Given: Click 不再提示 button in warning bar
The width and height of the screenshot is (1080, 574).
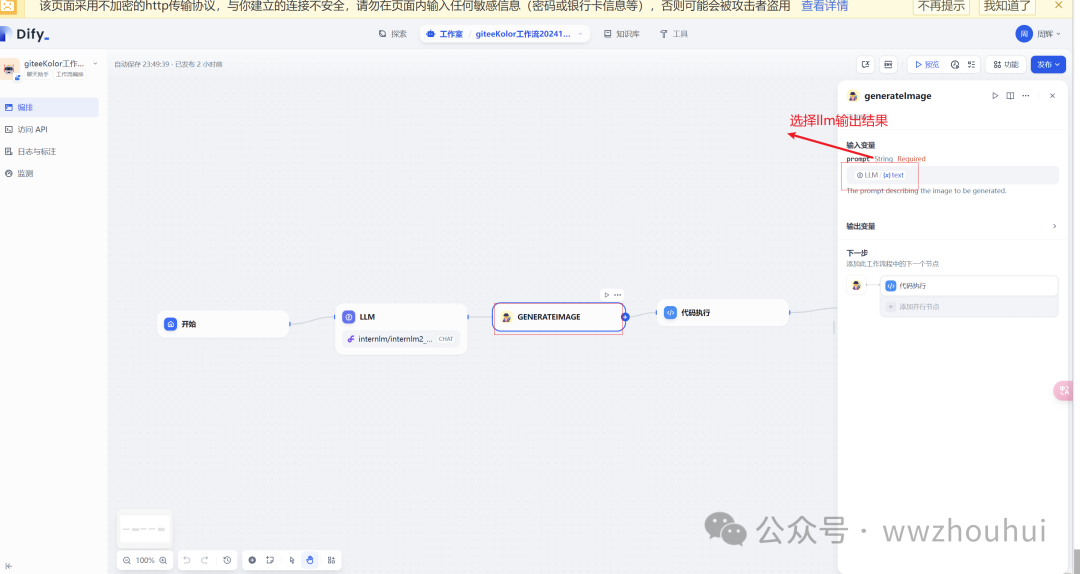Looking at the screenshot, I should 942,6.
